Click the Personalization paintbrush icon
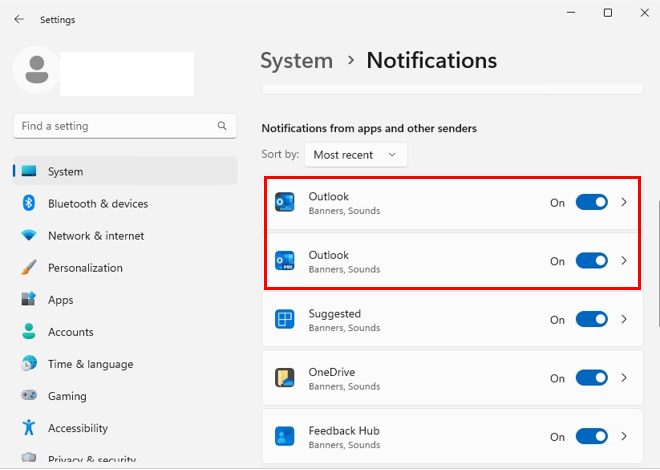This screenshot has height=470, width=660. pyautogui.click(x=29, y=267)
